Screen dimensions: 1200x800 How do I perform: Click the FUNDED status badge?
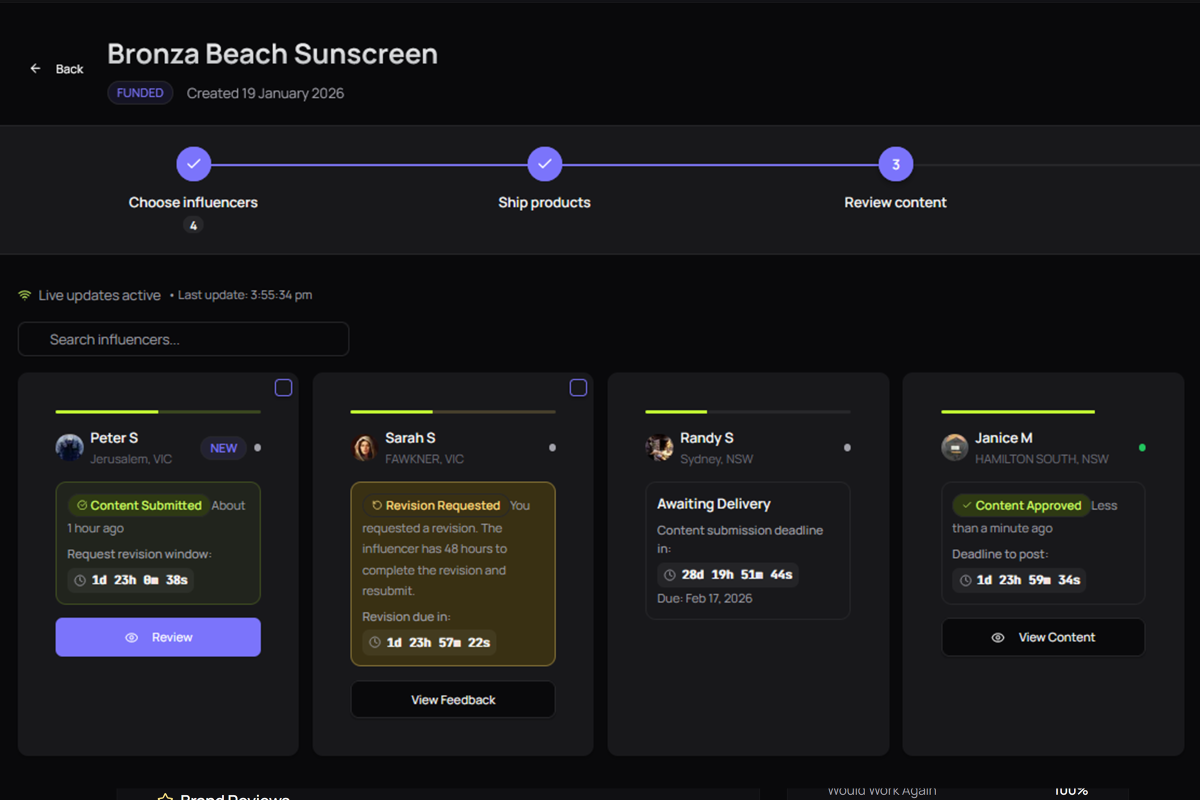coord(140,92)
